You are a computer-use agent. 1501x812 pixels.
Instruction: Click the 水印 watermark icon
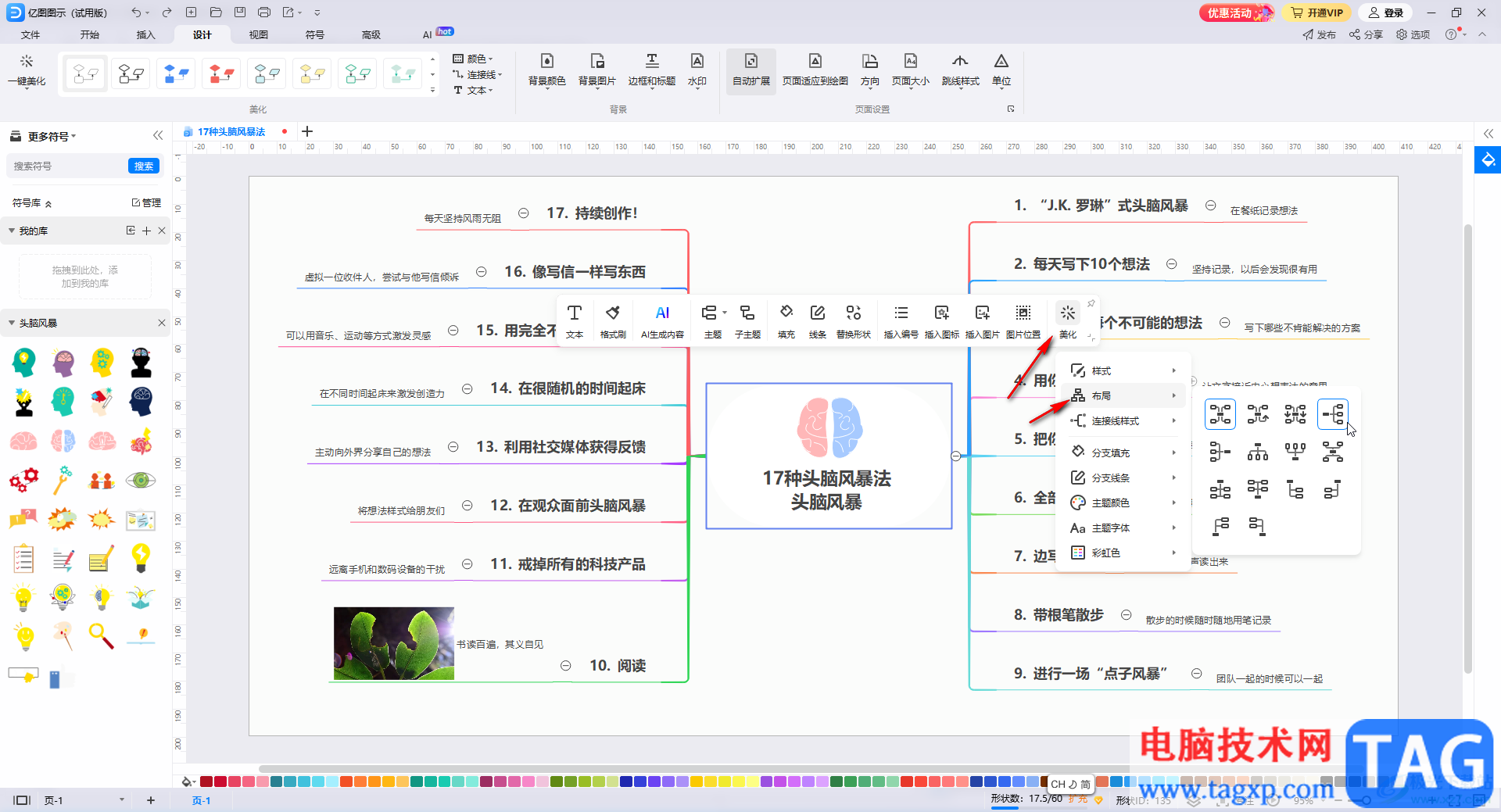697,70
